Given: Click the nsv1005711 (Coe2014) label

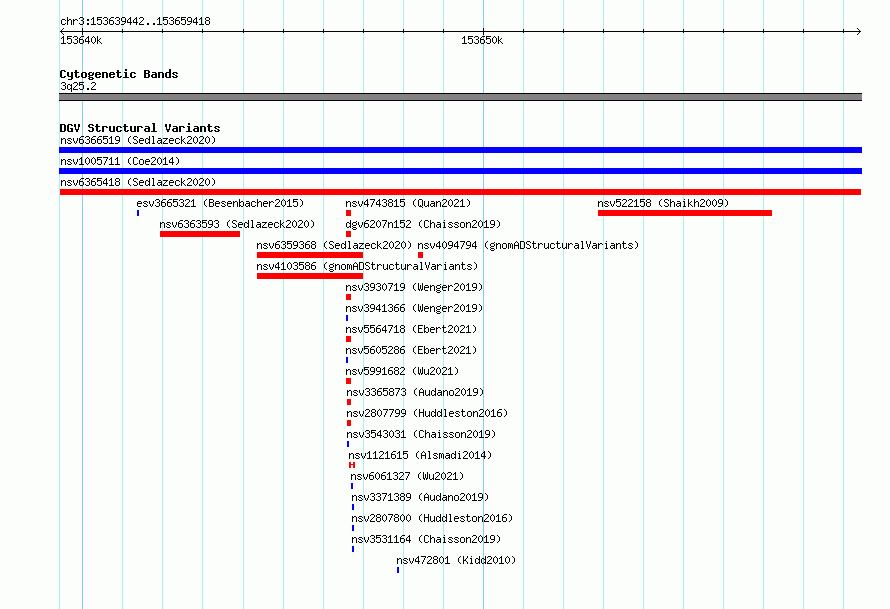Looking at the screenshot, I should click(x=120, y=161).
